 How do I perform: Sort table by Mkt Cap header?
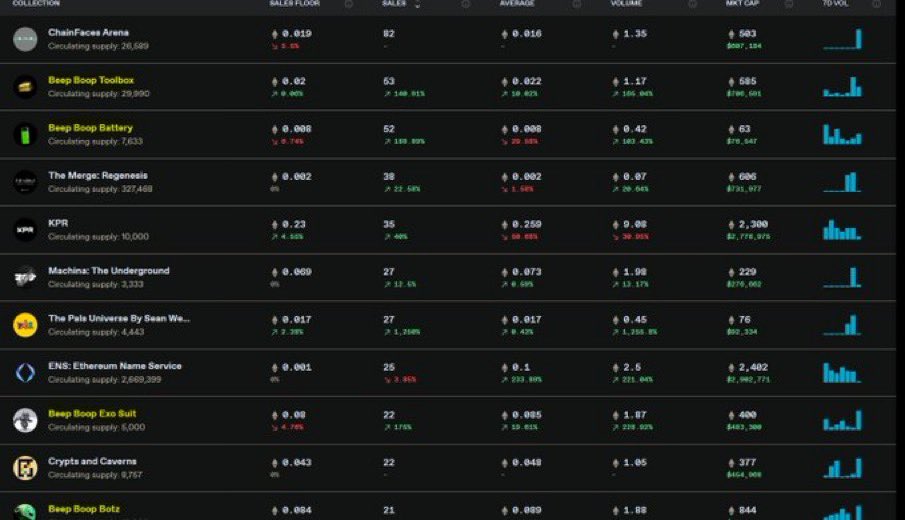[742, 3]
